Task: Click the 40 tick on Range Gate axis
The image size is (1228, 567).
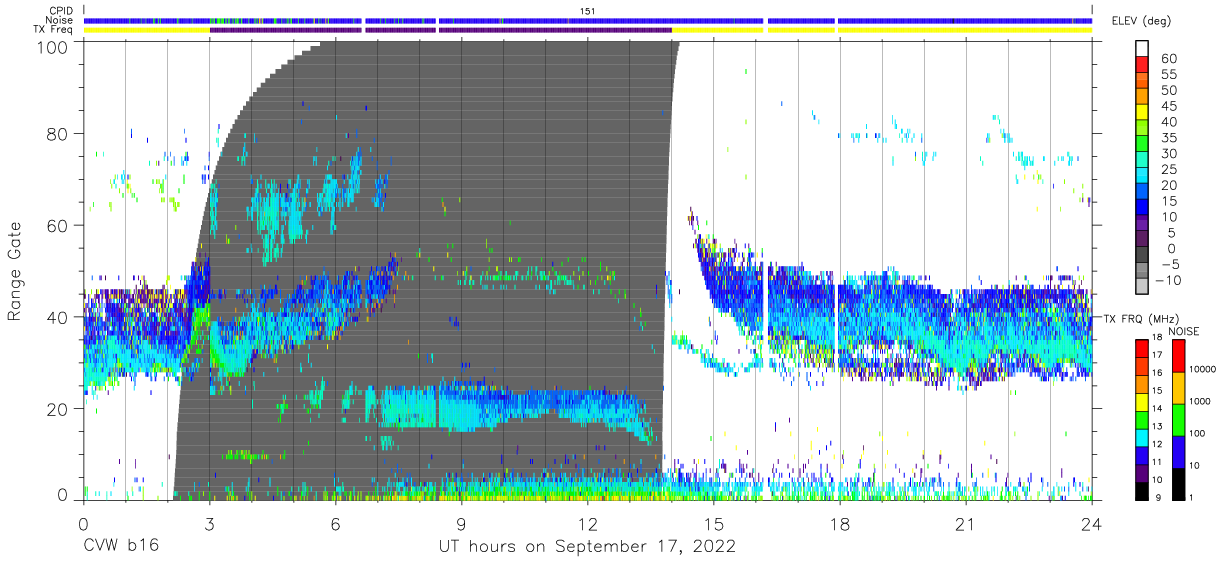Action: click(58, 317)
